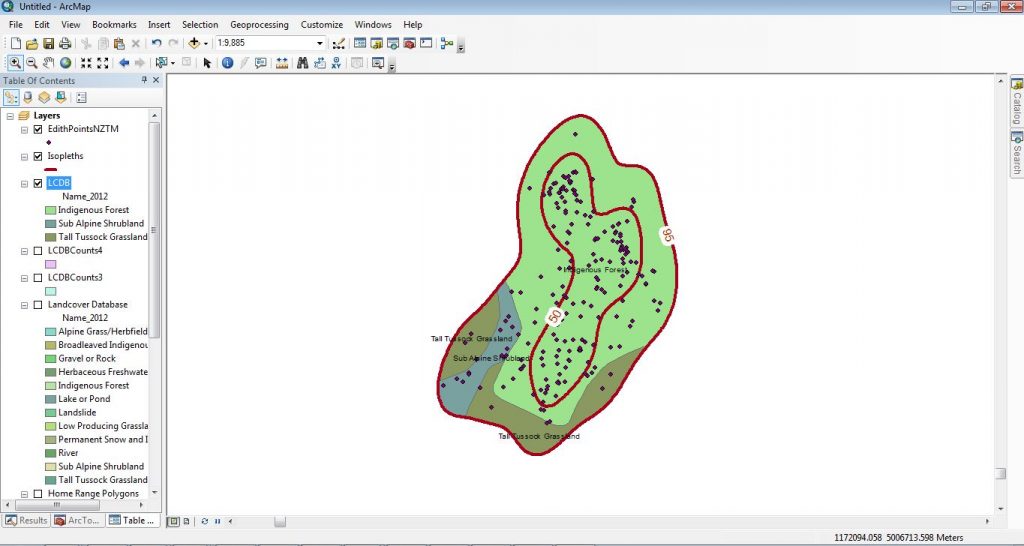The height and width of the screenshot is (546, 1024).
Task: Collapse the Landcover Database layer legend
Action: 24,305
